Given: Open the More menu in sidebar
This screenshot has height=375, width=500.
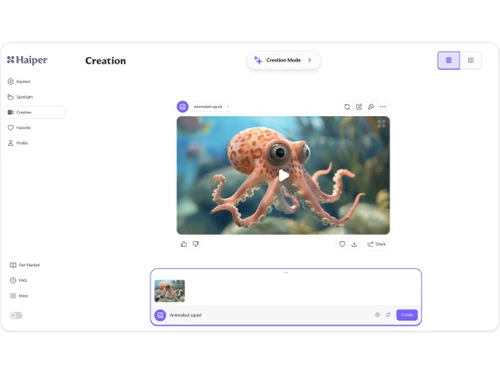Looking at the screenshot, I should [x=19, y=296].
